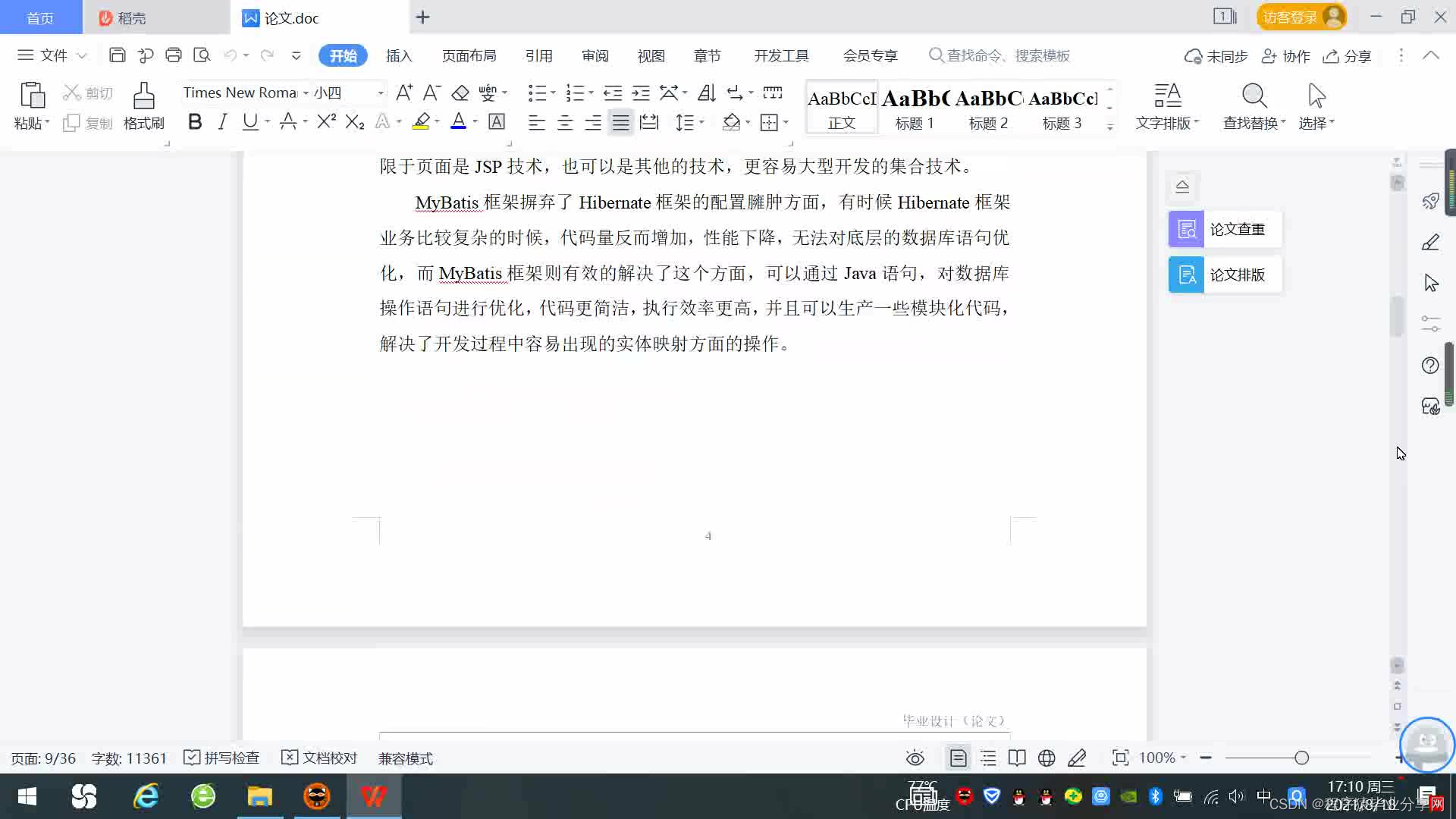
Task: Click the 查找替换 magnifier icon
Action: (1254, 96)
